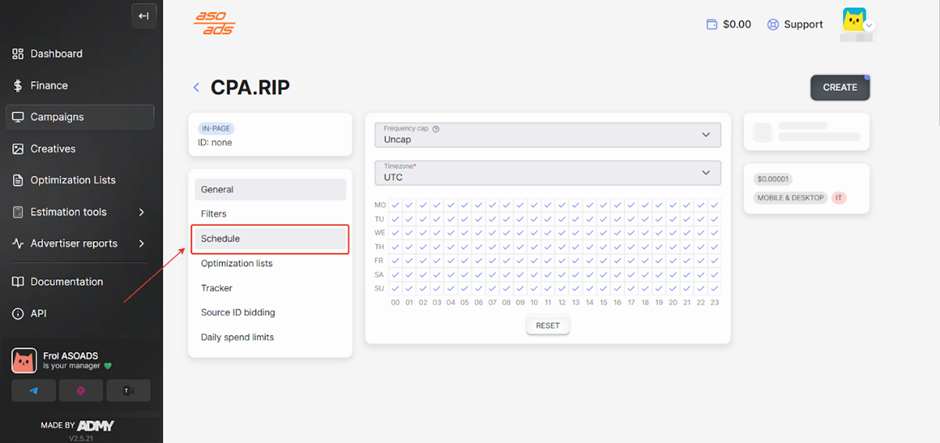Viewport: 940px width, 443px height.
Task: Click the CREATE campaign button
Action: tap(839, 88)
